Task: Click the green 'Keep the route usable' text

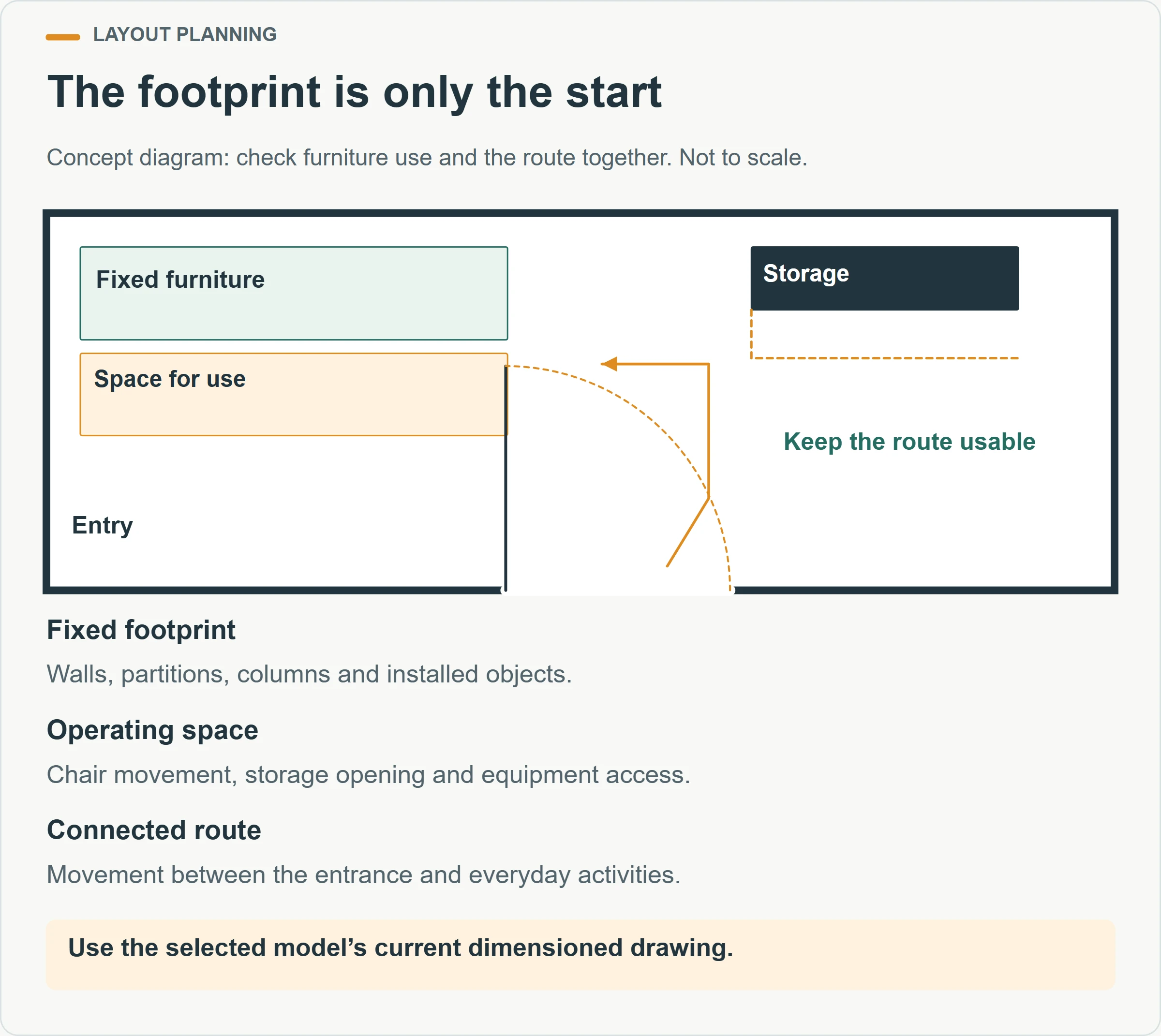Action: pyautogui.click(x=909, y=442)
